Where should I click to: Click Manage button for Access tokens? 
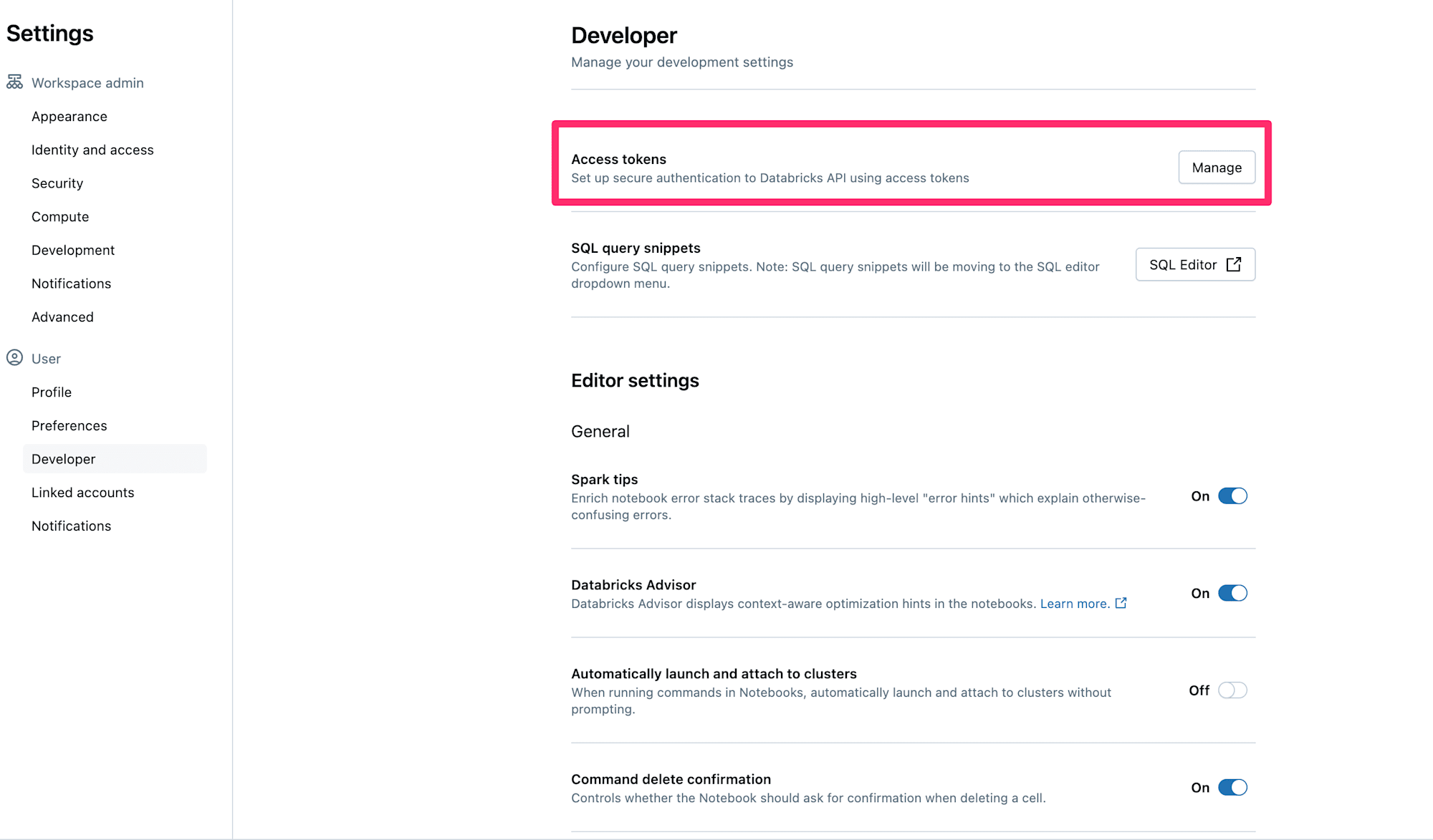point(1217,167)
